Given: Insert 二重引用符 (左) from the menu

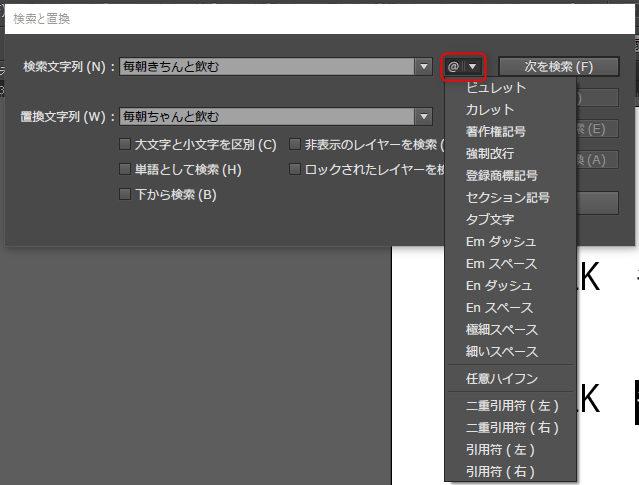Looking at the screenshot, I should click(x=512, y=406).
